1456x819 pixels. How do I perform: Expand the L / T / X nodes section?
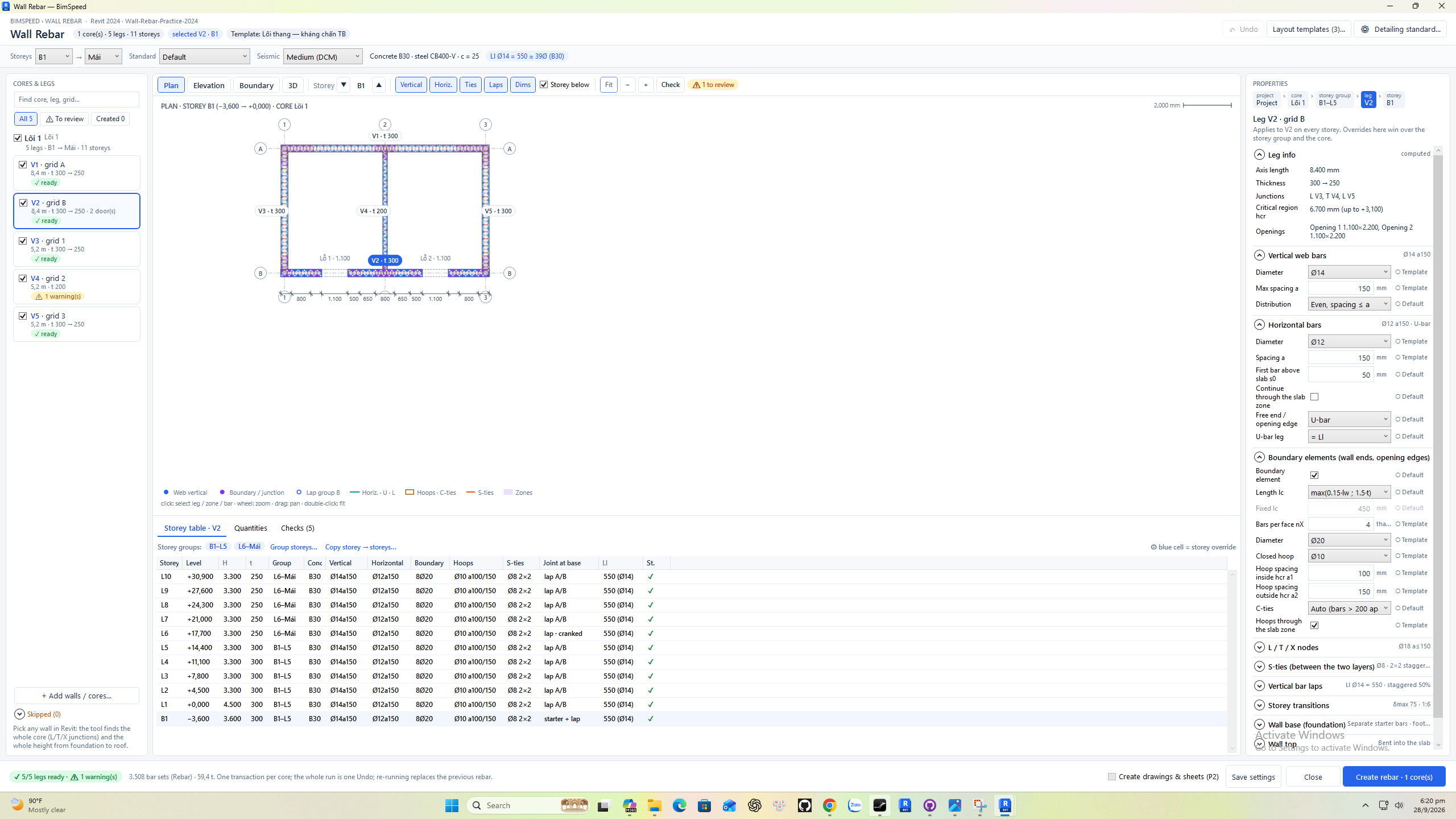(x=1259, y=647)
